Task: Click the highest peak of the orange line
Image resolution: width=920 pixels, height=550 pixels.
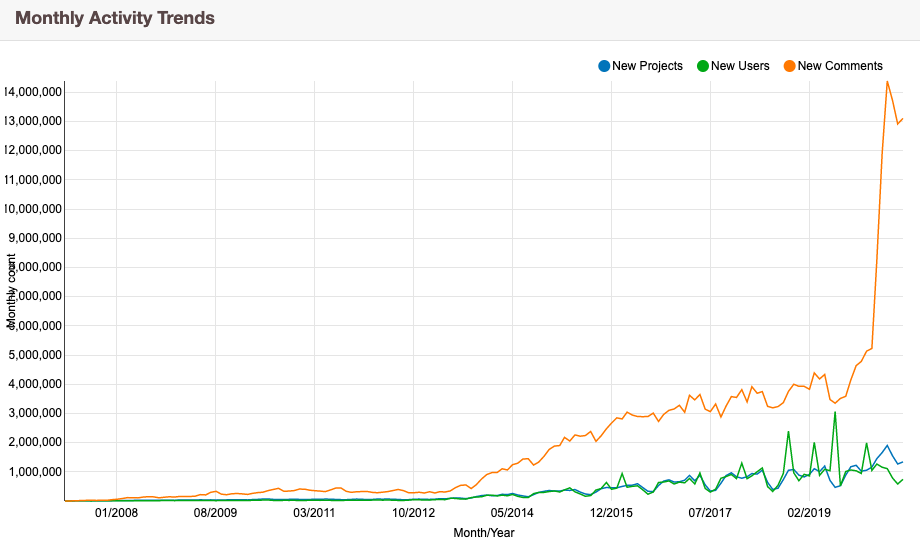Action: (x=887, y=82)
